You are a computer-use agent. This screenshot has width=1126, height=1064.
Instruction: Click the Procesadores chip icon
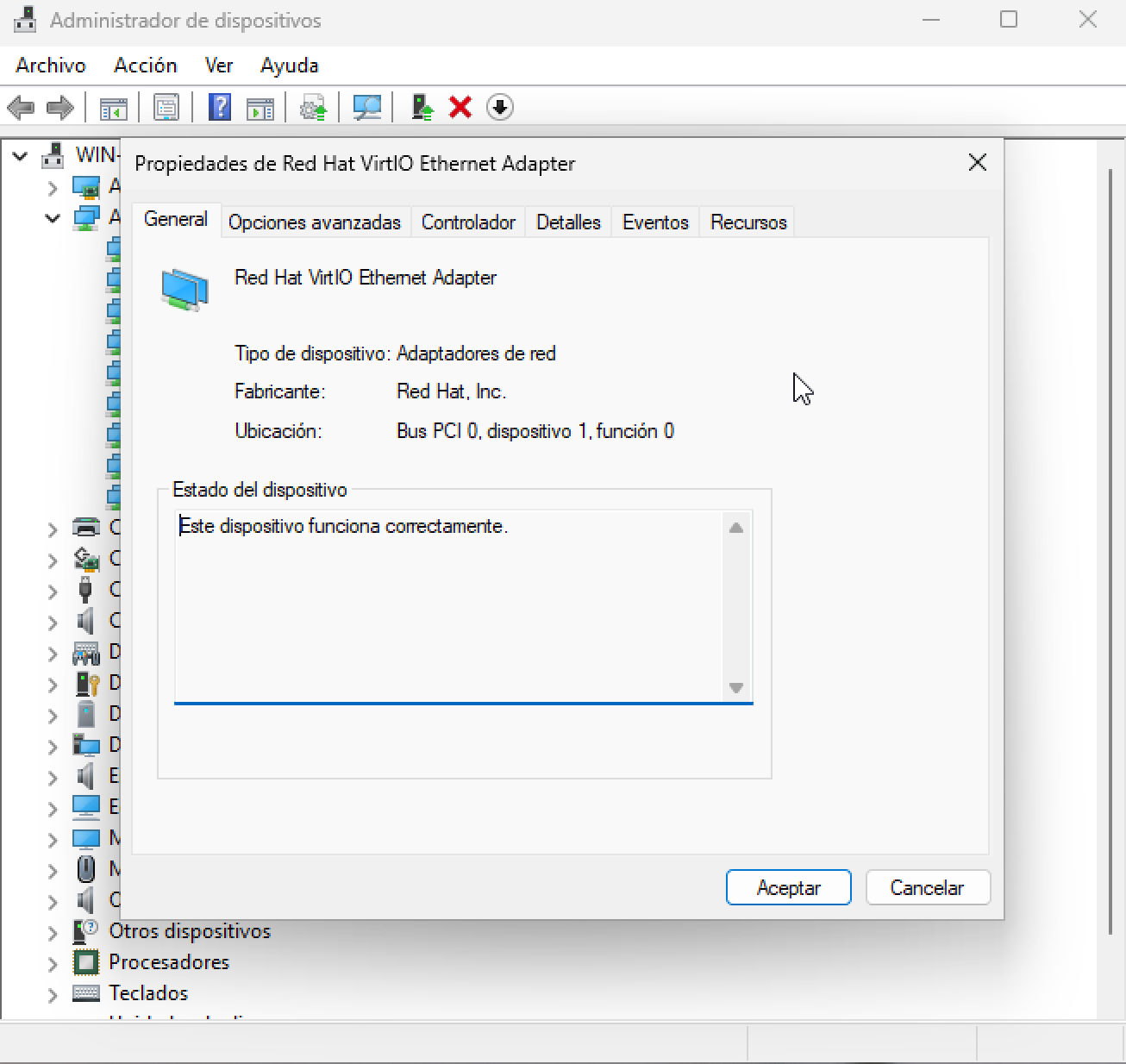click(85, 962)
